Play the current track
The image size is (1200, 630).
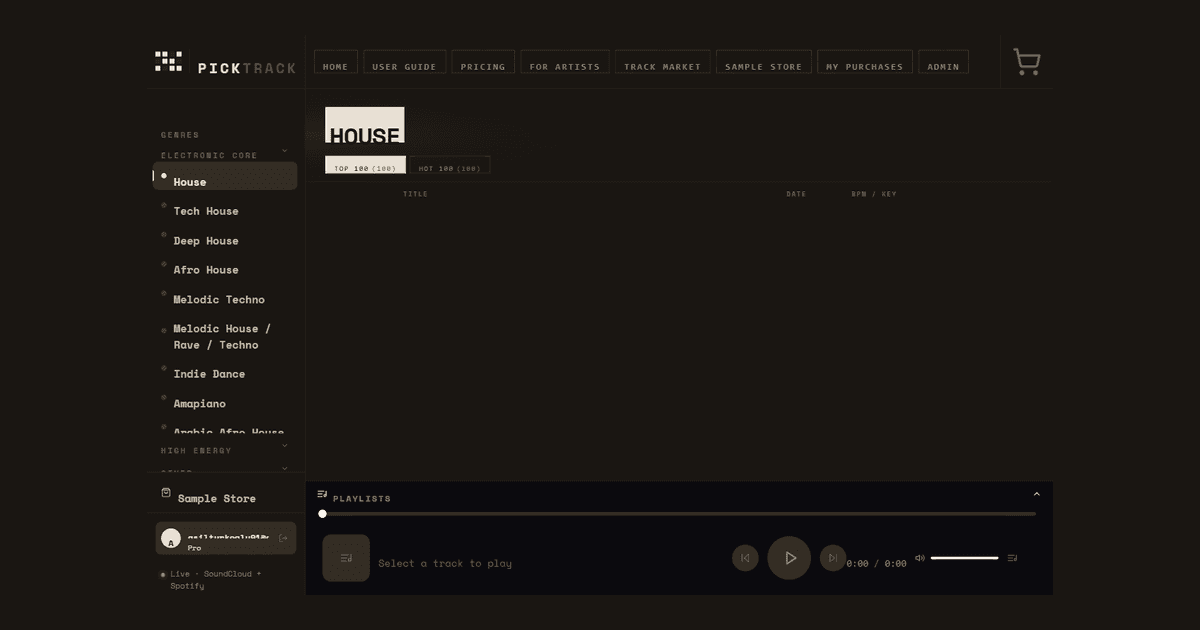789,558
